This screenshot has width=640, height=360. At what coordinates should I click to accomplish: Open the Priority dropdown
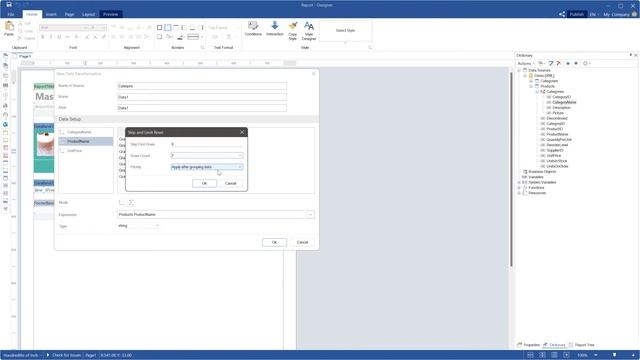point(240,167)
